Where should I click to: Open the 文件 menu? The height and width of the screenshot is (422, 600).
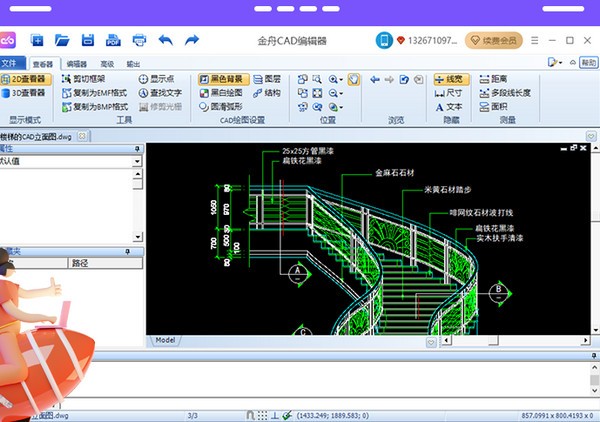(x=11, y=62)
